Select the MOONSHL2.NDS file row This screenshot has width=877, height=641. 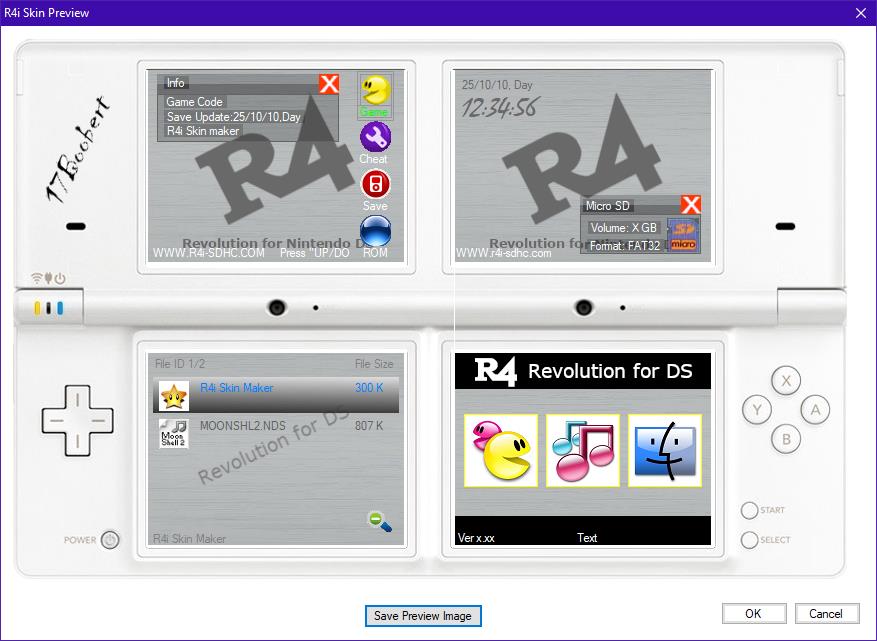(x=276, y=433)
